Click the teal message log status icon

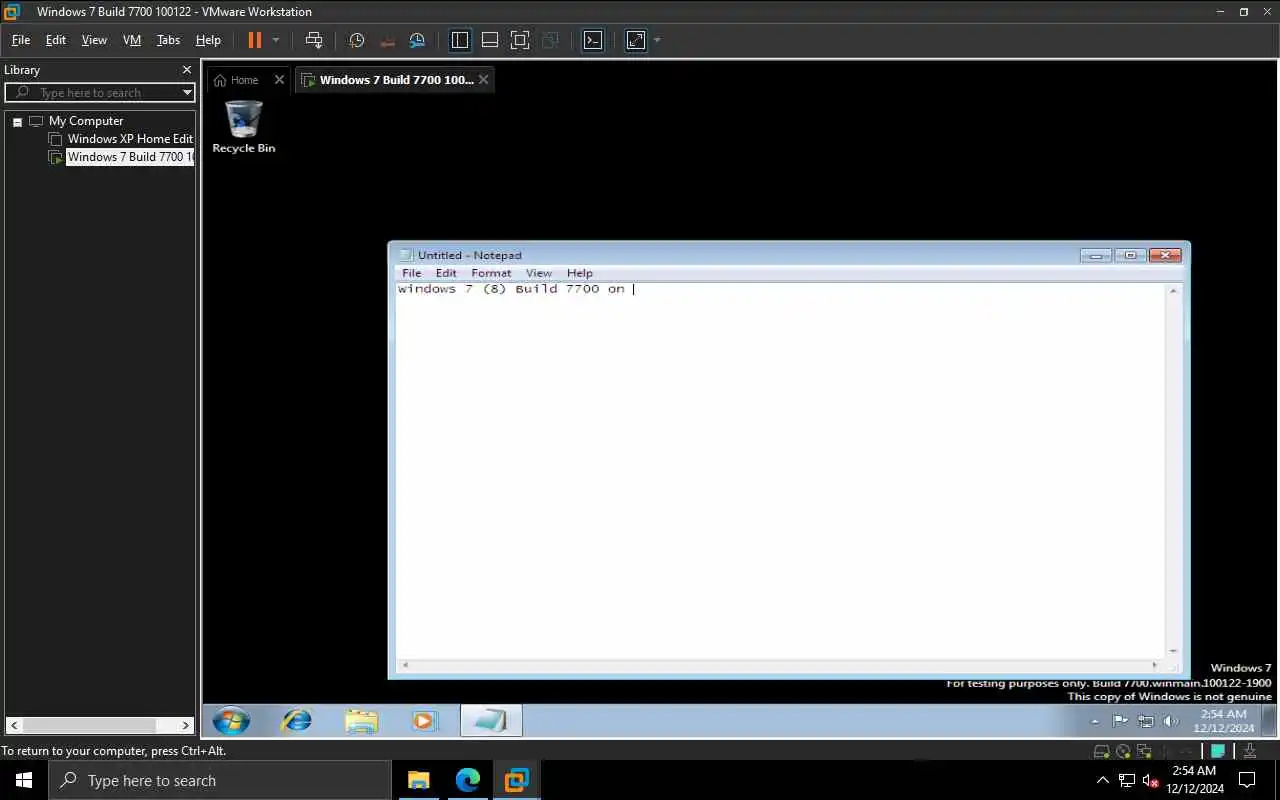[x=1218, y=751]
